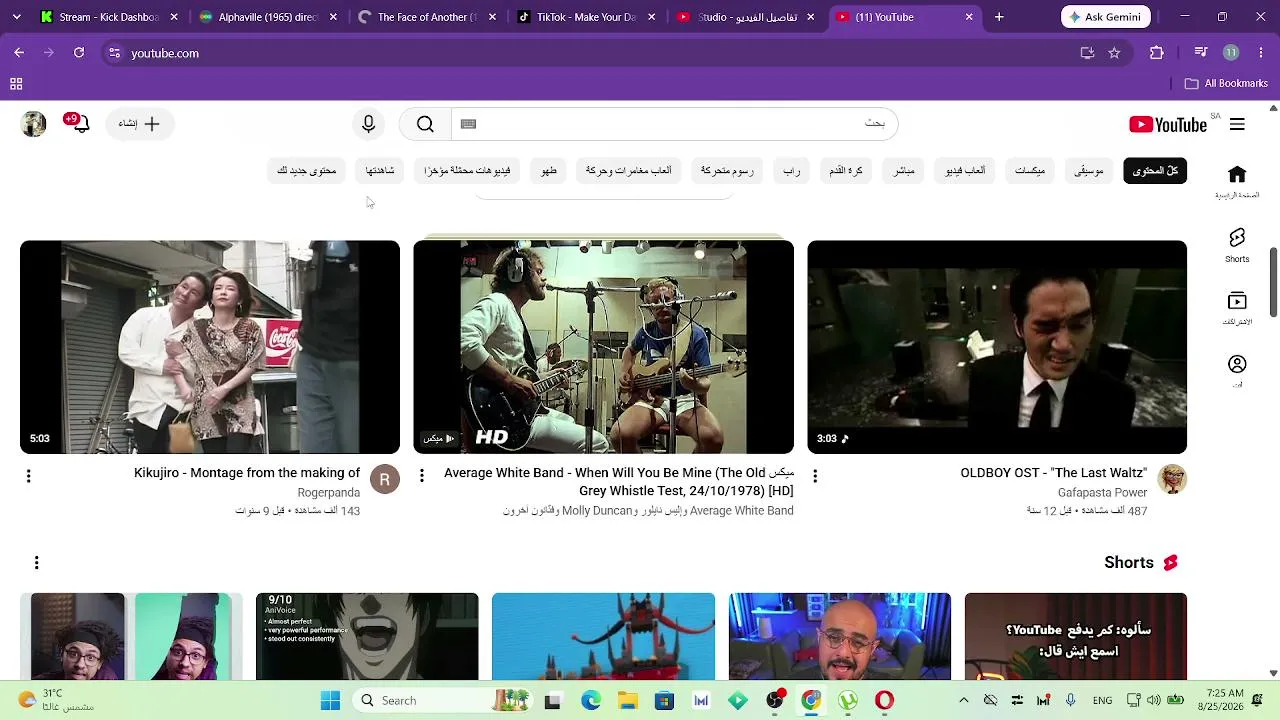Switch to the Stream - Kick Dashboard tab
The image size is (1280, 720).
click(x=110, y=17)
